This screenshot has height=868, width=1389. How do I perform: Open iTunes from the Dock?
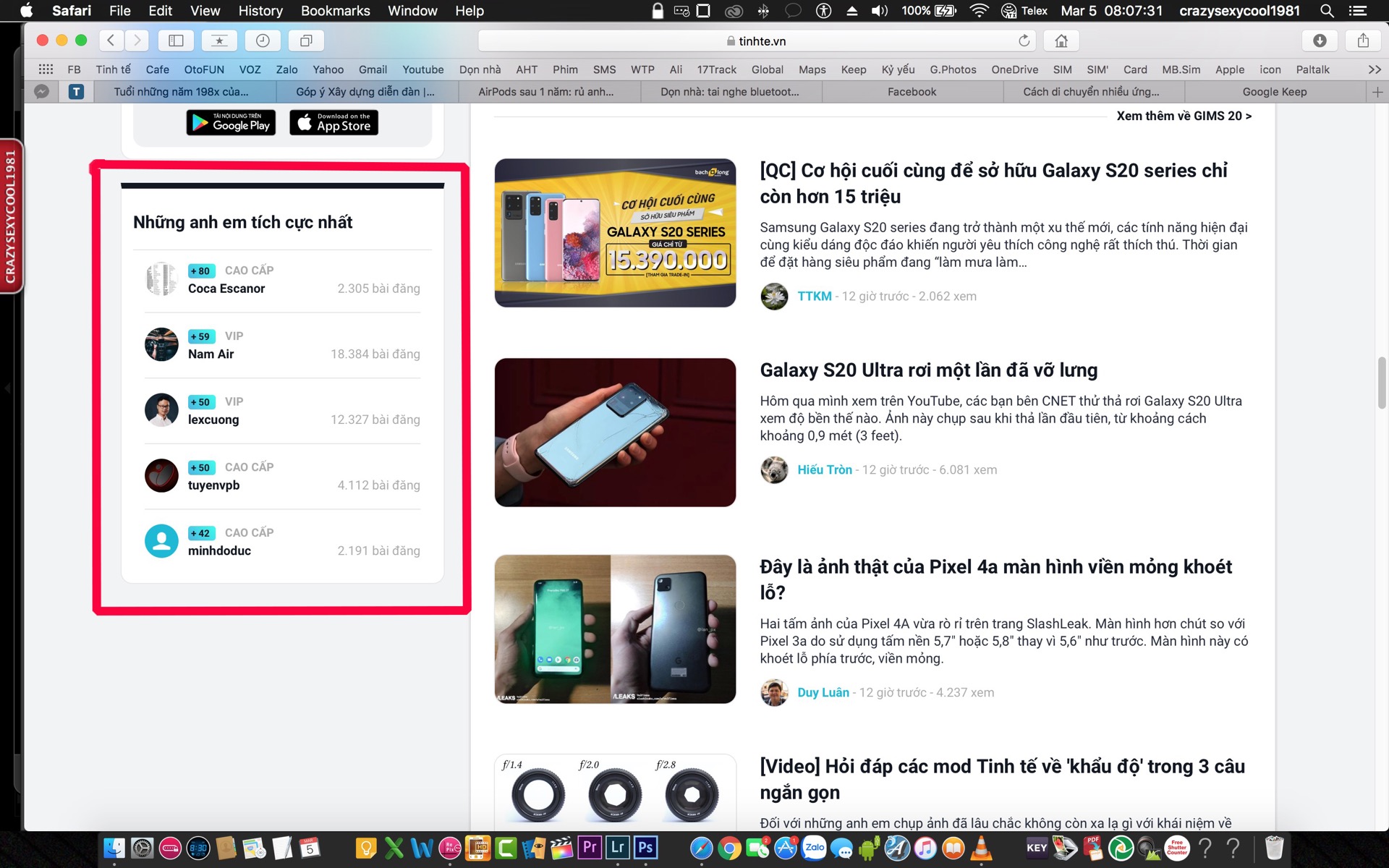925,847
